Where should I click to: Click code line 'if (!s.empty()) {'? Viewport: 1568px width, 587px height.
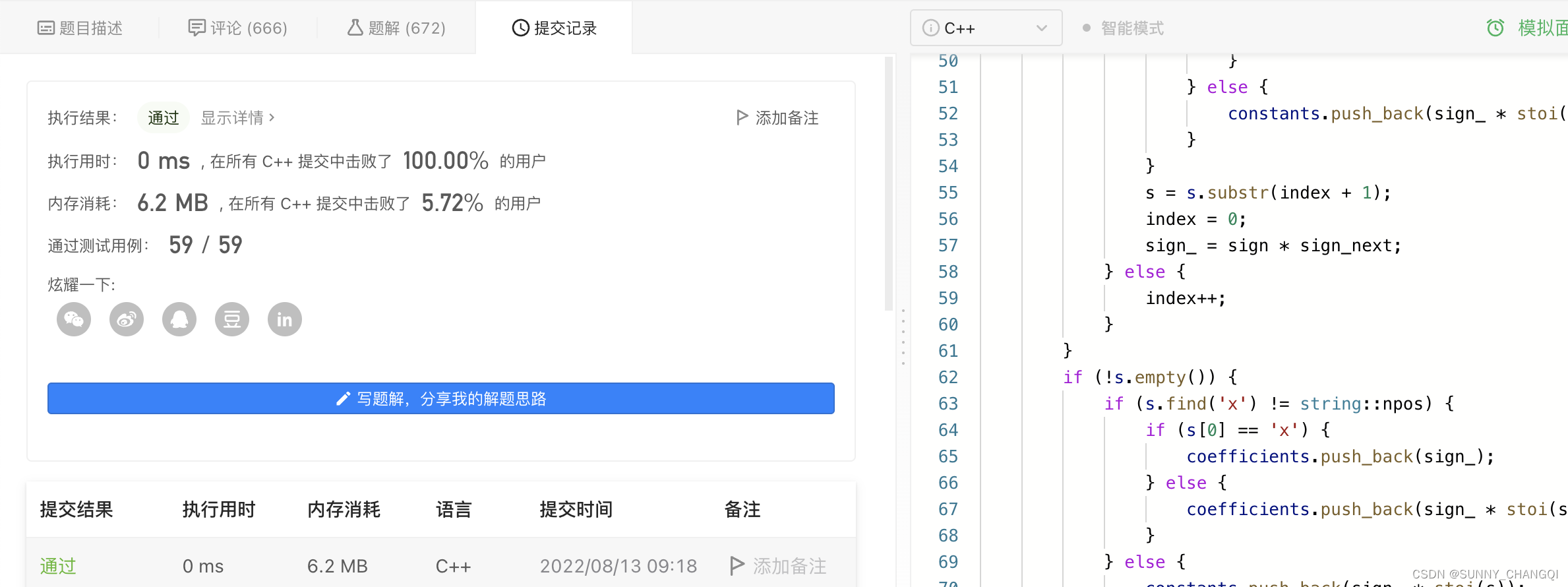pyautogui.click(x=1150, y=377)
